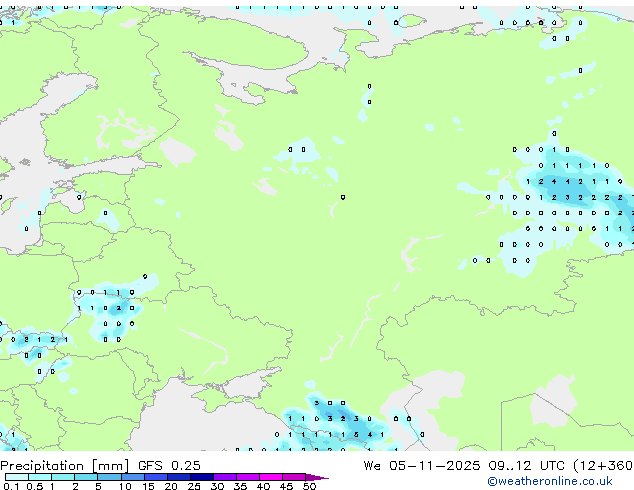Click the 'Precipitation [mm] GFS 0.25' title

tap(100, 466)
